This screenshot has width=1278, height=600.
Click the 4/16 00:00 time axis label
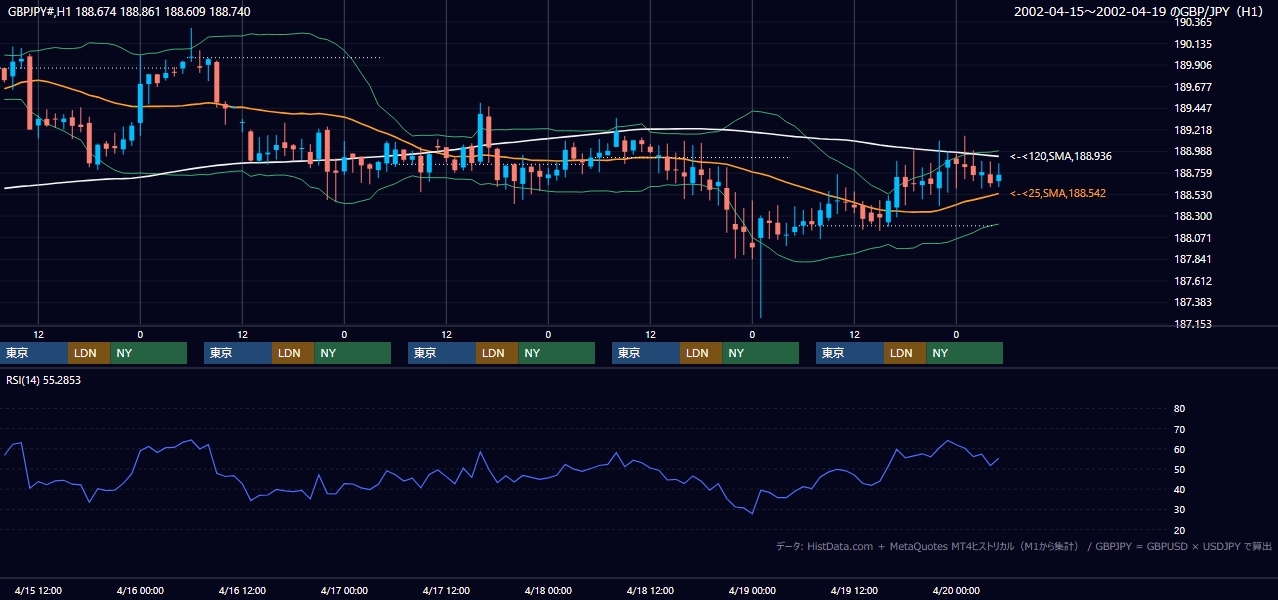tap(140, 590)
